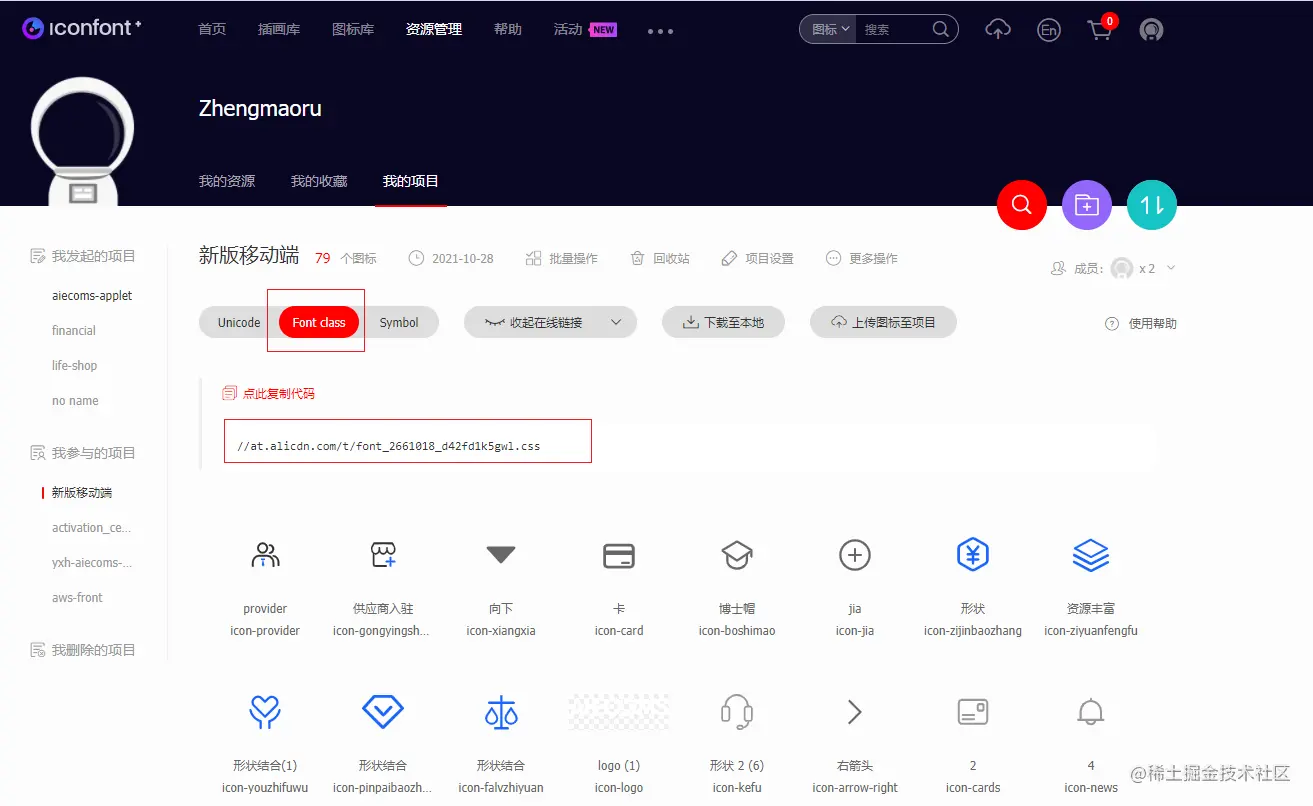This screenshot has height=806, width=1313.
Task: Focus the header search input field
Action: point(894,29)
